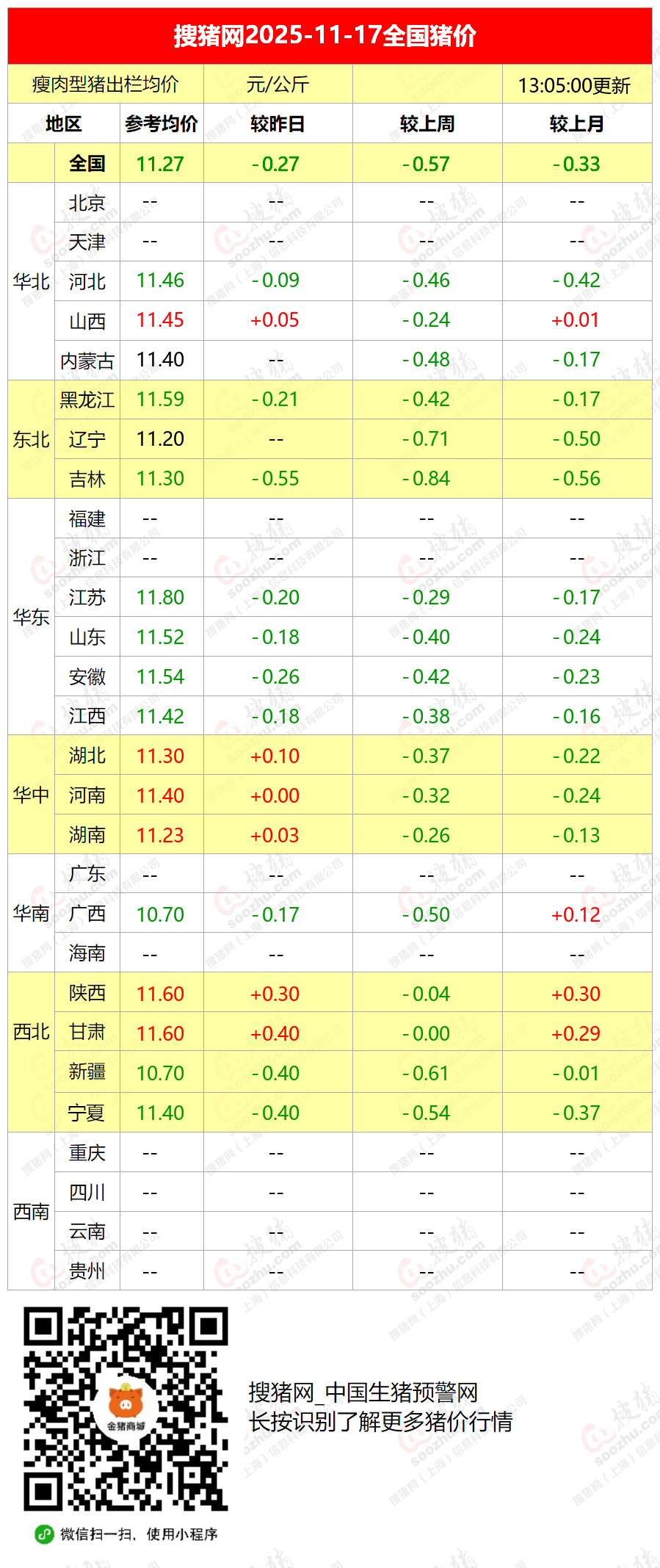This screenshot has width=660, height=1568.
Task: Click the 黑龙江 province name
Action: (87, 400)
